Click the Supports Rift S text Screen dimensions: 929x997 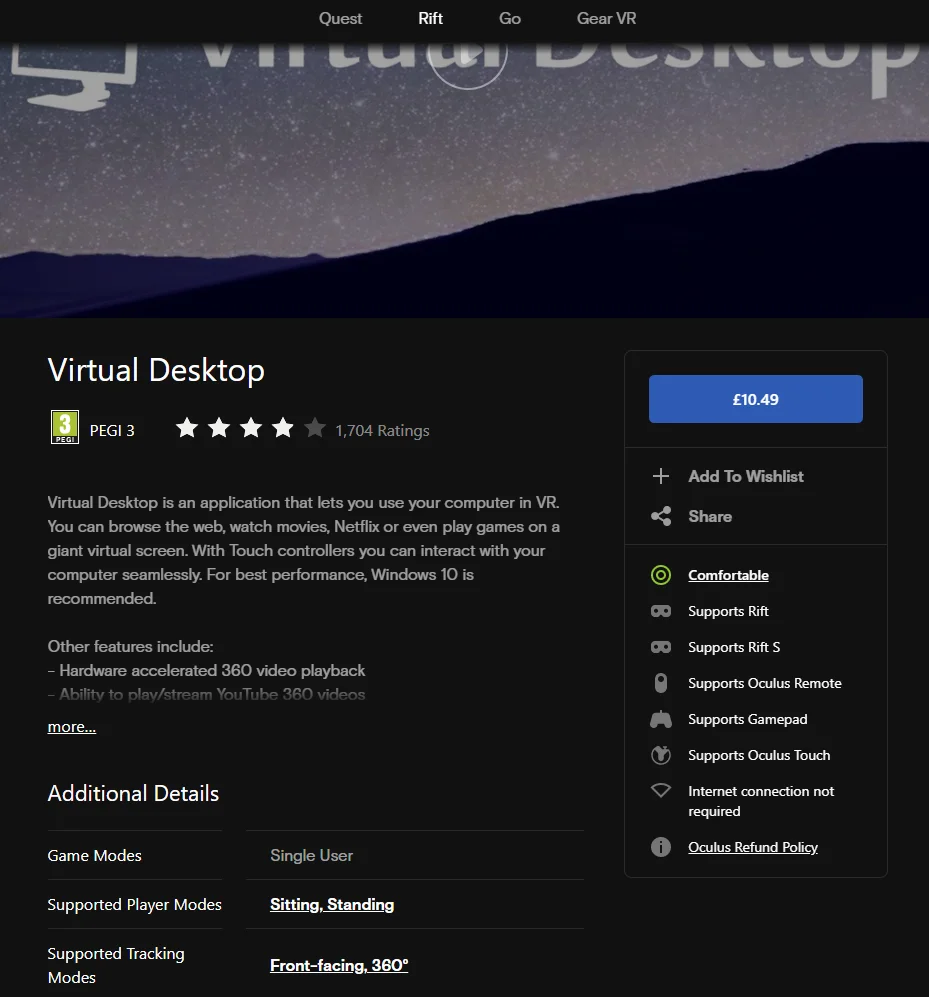(x=734, y=647)
